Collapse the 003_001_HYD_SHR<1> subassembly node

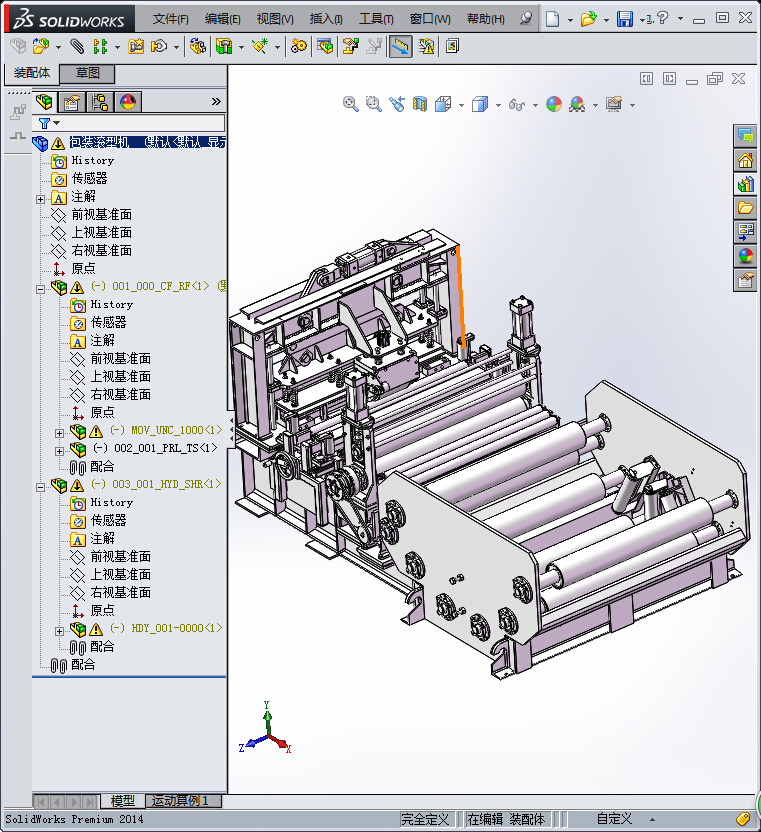[40, 487]
